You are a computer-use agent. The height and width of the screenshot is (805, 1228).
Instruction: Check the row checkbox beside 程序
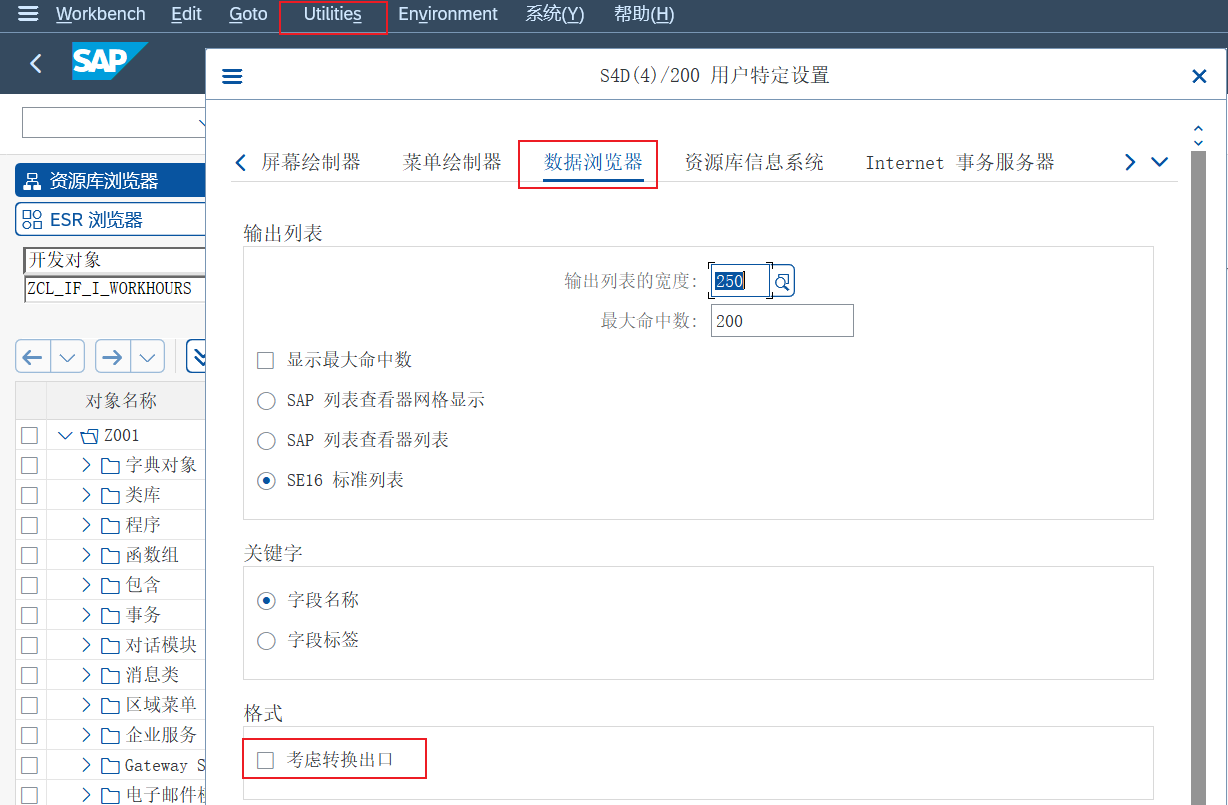pos(29,526)
